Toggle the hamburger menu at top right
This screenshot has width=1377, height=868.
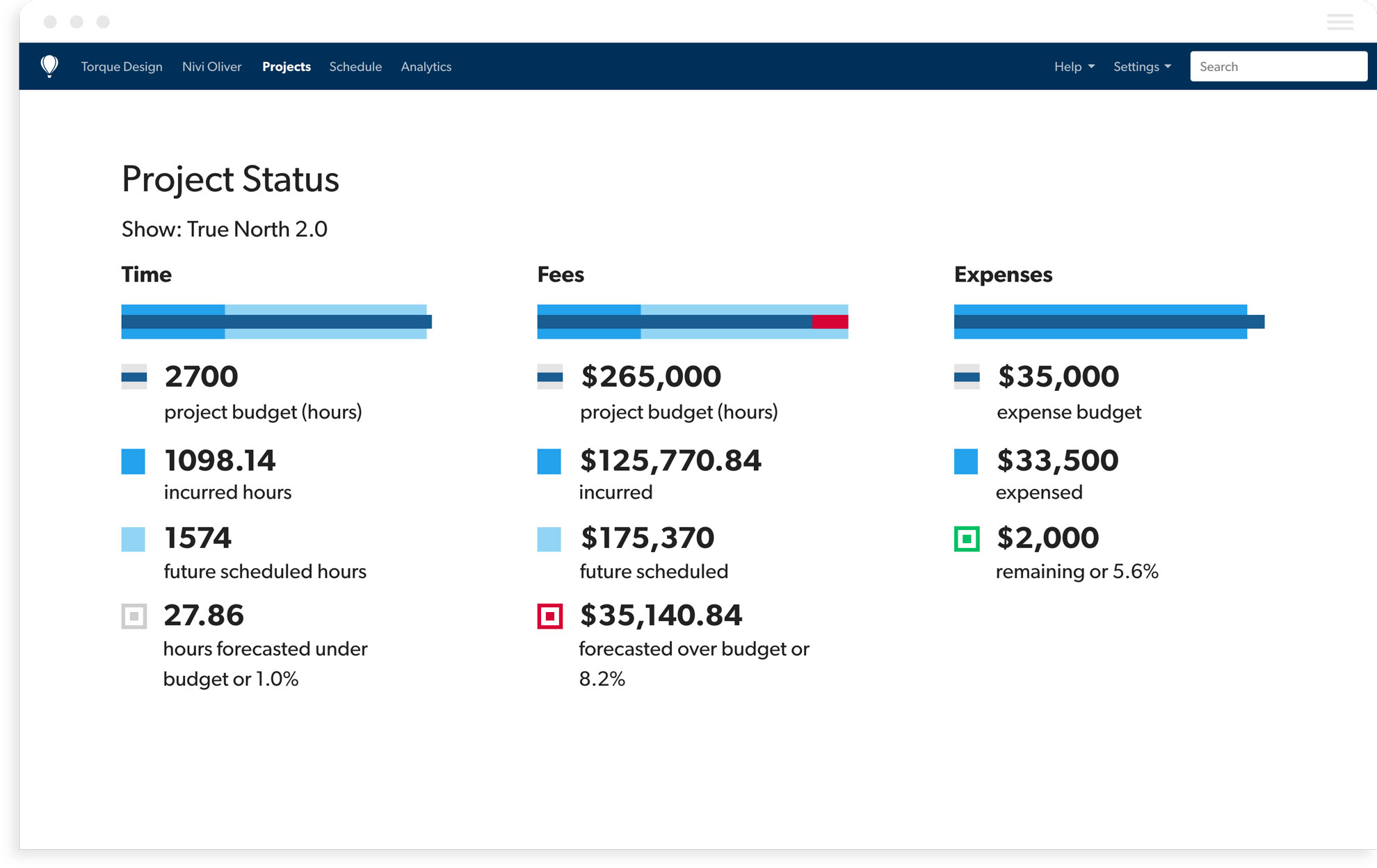point(1338,22)
